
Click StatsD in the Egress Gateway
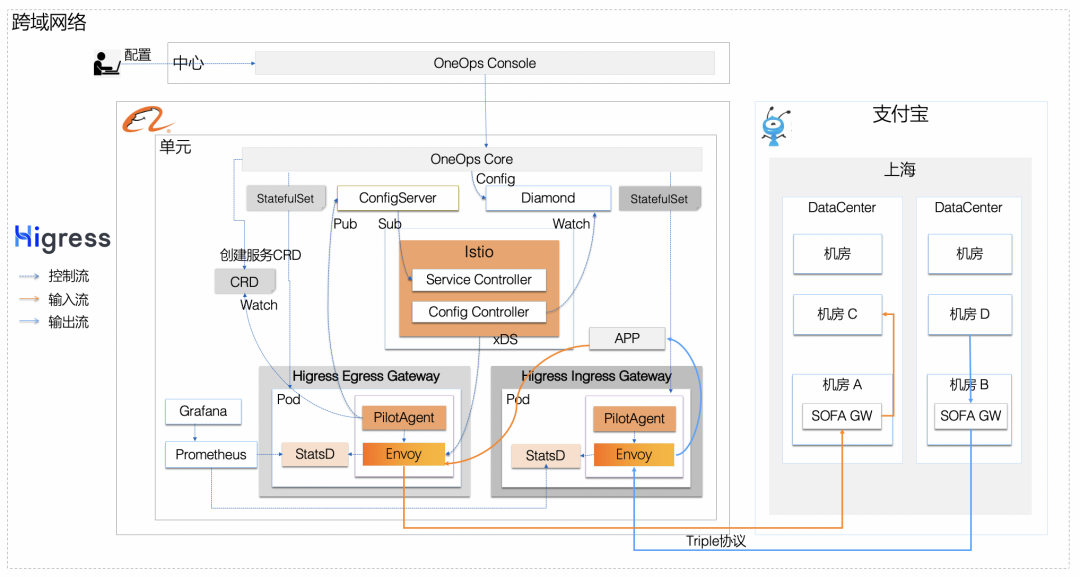click(315, 454)
